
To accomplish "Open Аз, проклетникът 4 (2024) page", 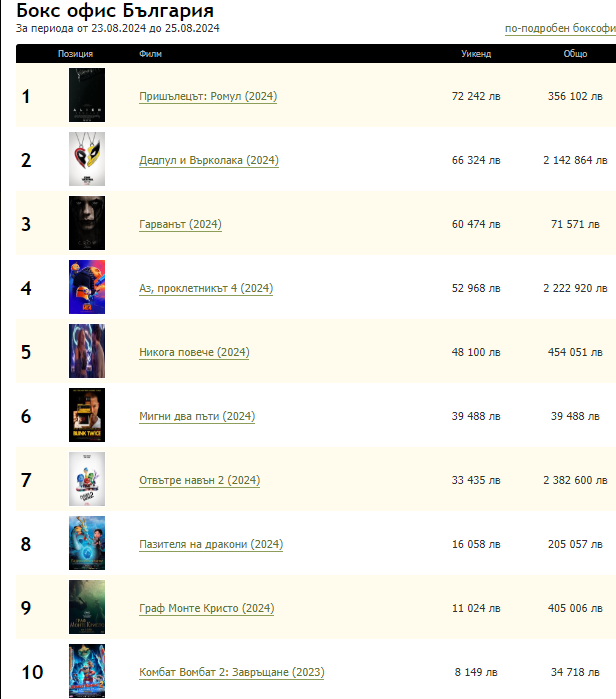I will [206, 289].
